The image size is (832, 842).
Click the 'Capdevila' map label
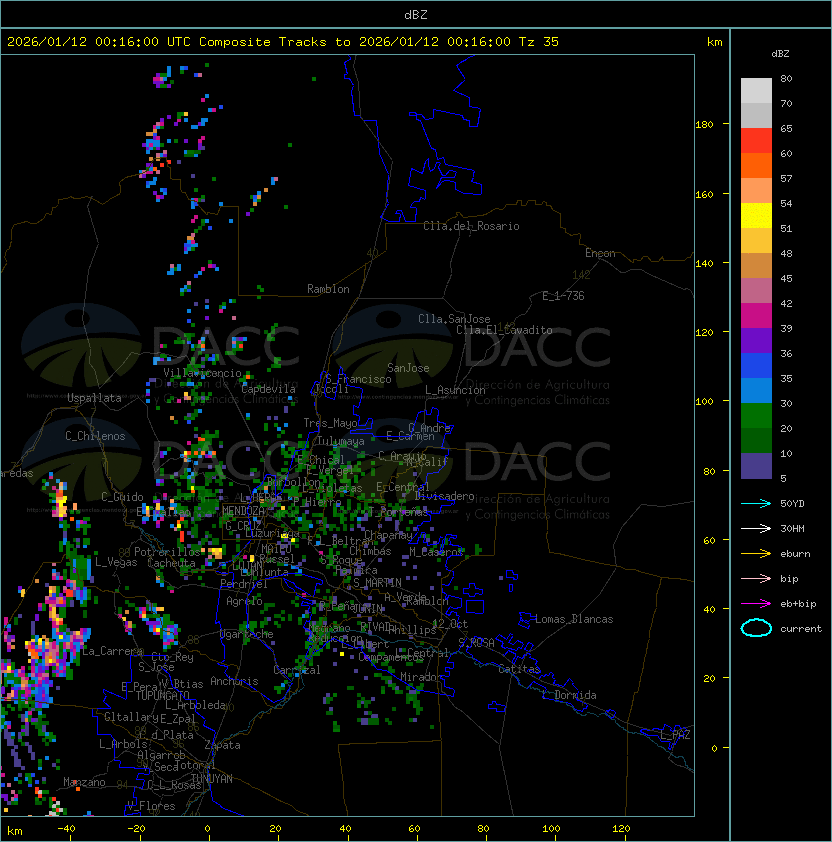[269, 389]
